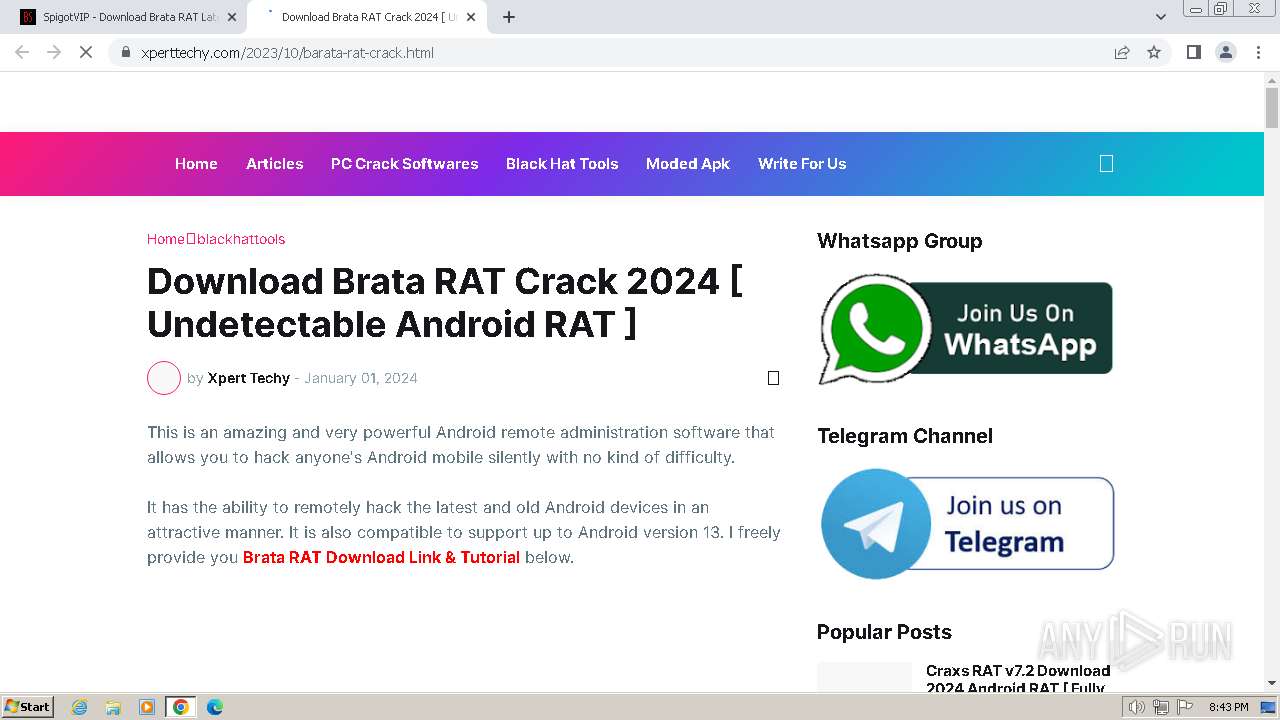
Task: View site info lock icon
Action: pos(126,52)
